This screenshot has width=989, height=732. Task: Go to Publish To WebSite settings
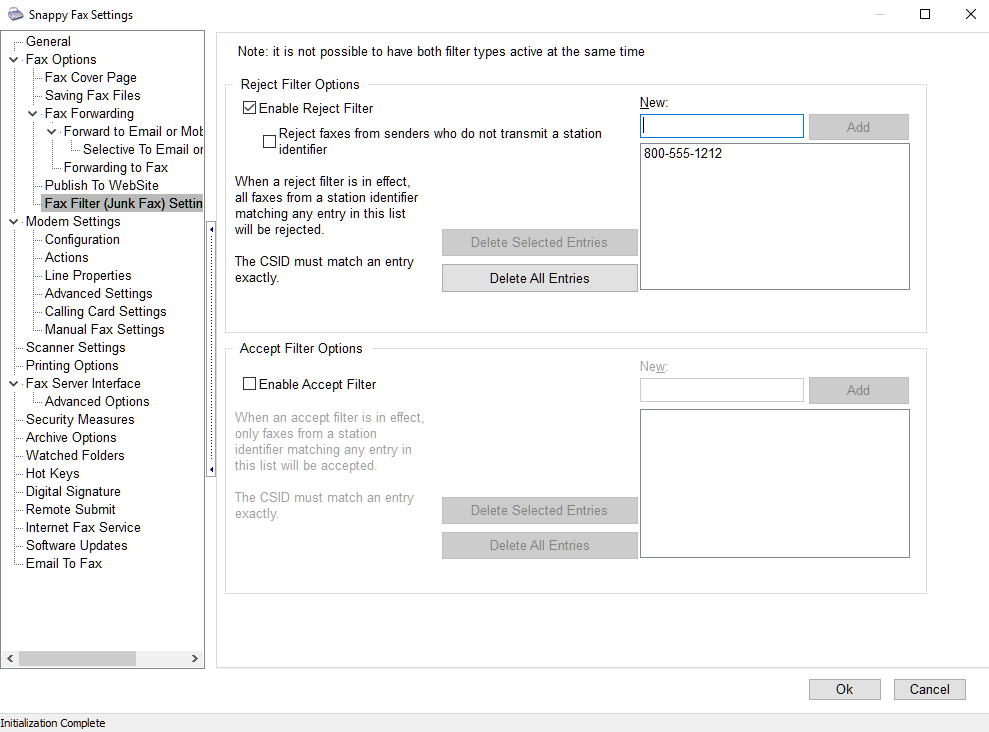coord(101,186)
